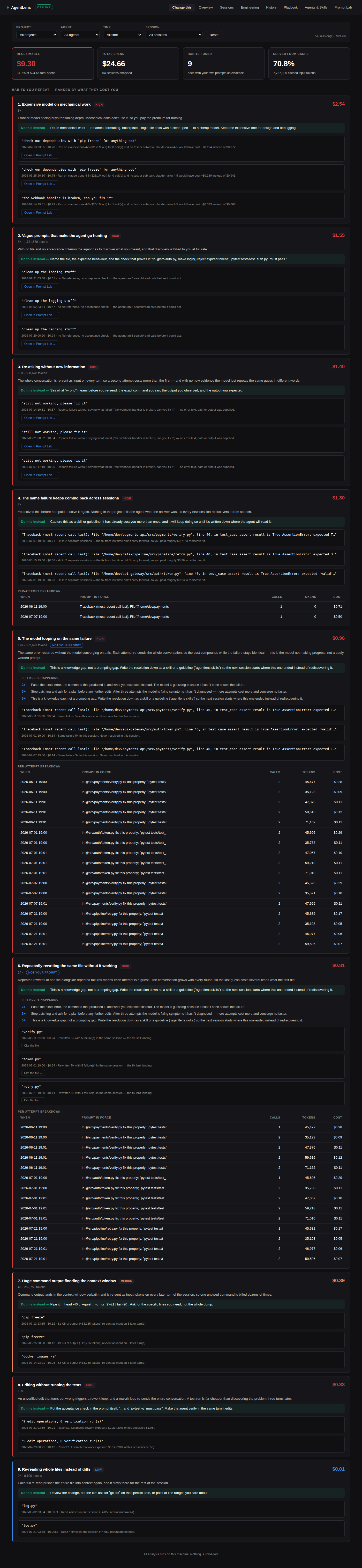Click the heading 'Expensive model on mechanical work'
This screenshot has height=1568, width=362.
click(54, 104)
